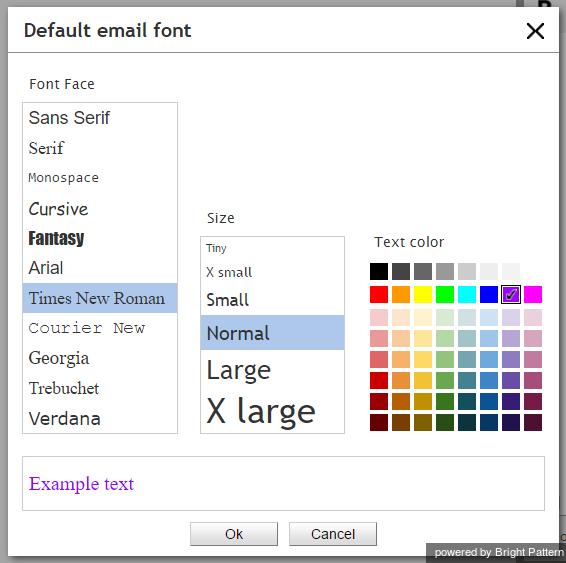Pick the darkest plum swatch under magenta

click(x=533, y=423)
